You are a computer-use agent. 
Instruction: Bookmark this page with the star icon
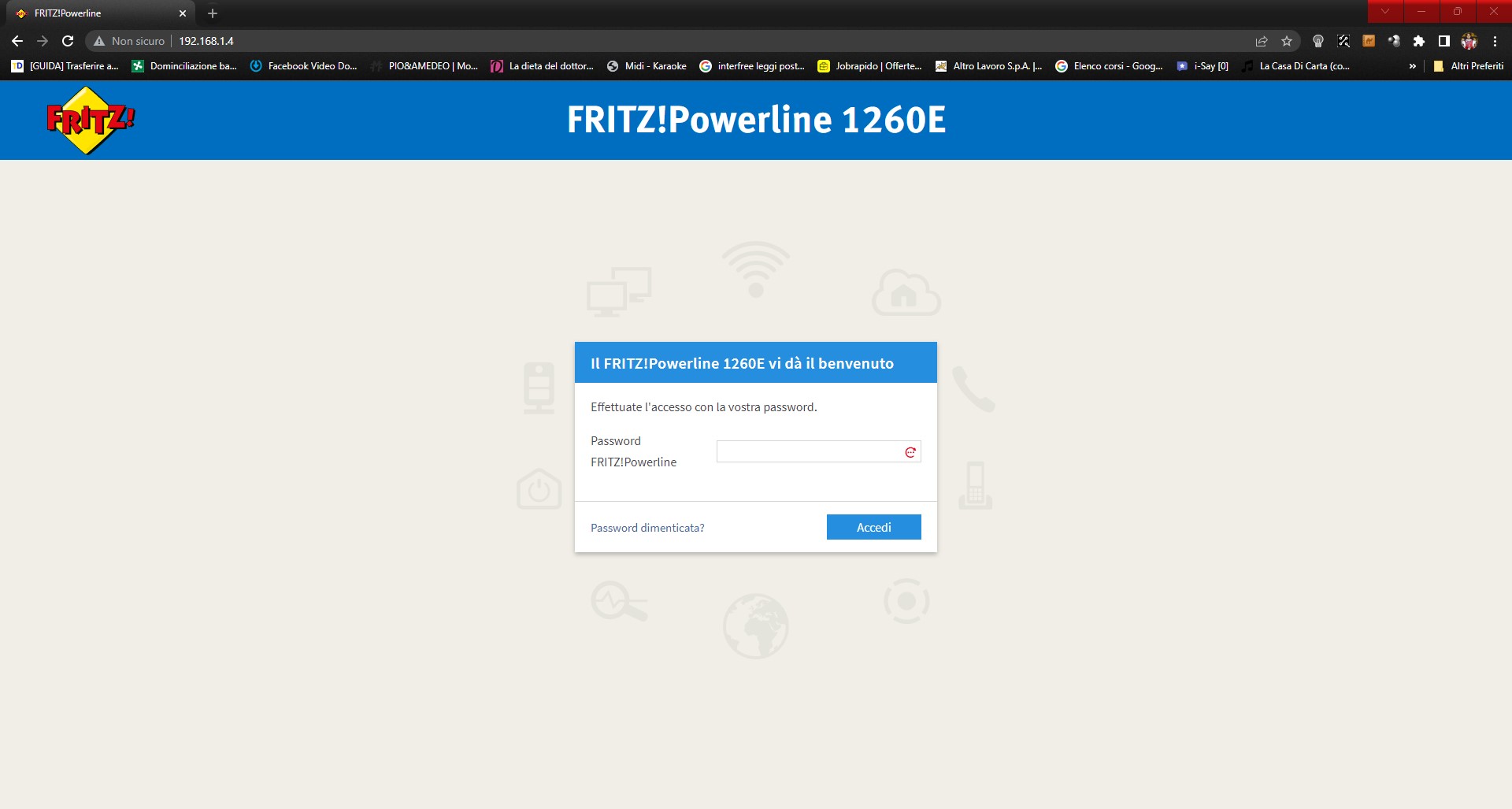1287,41
